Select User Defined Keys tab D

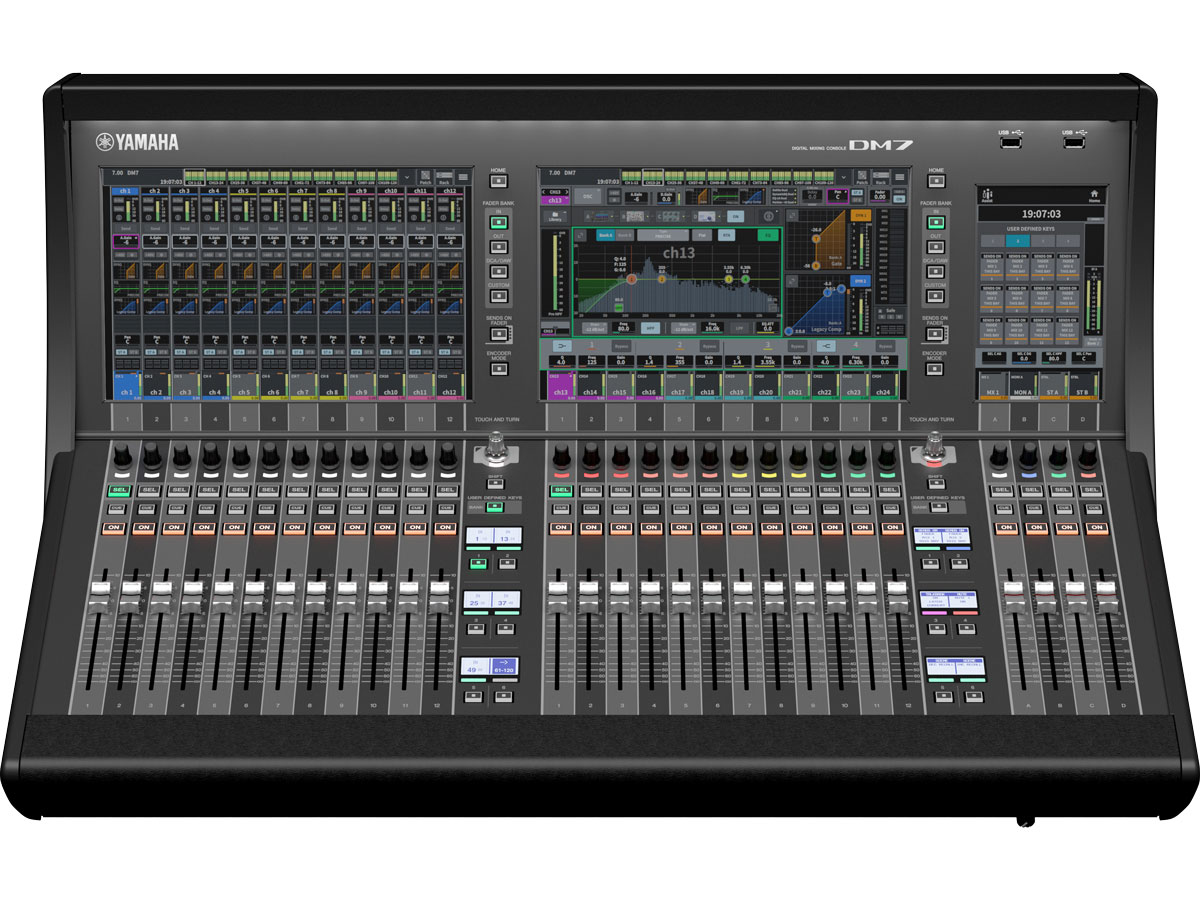[1068, 241]
